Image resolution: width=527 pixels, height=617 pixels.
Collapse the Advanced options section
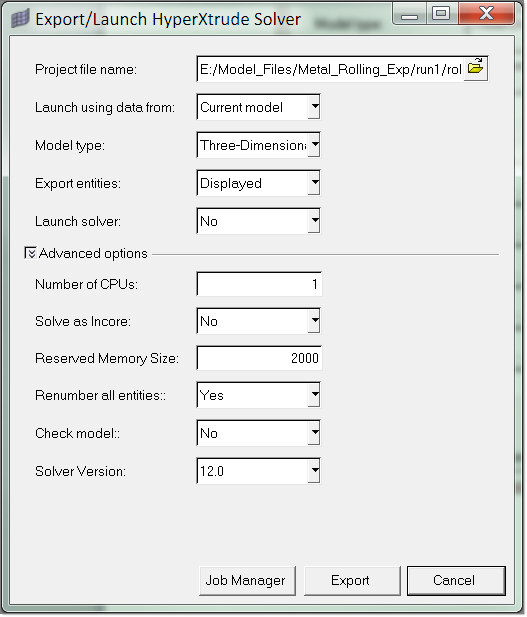[x=30, y=253]
